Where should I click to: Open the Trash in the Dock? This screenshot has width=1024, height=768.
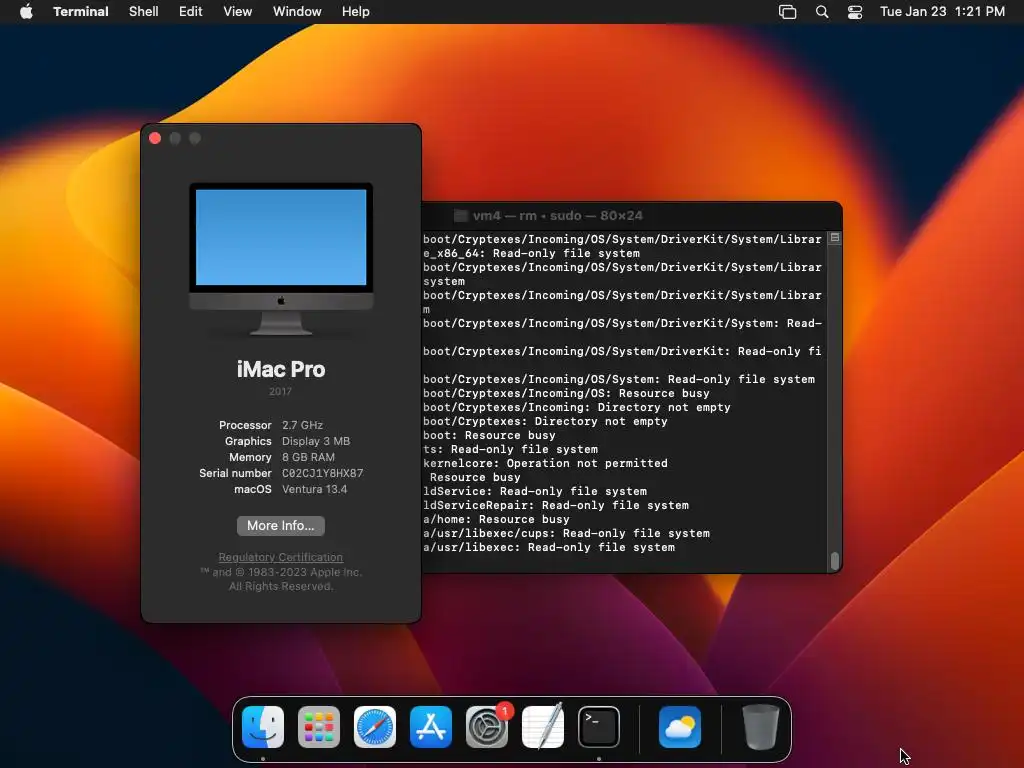(761, 727)
